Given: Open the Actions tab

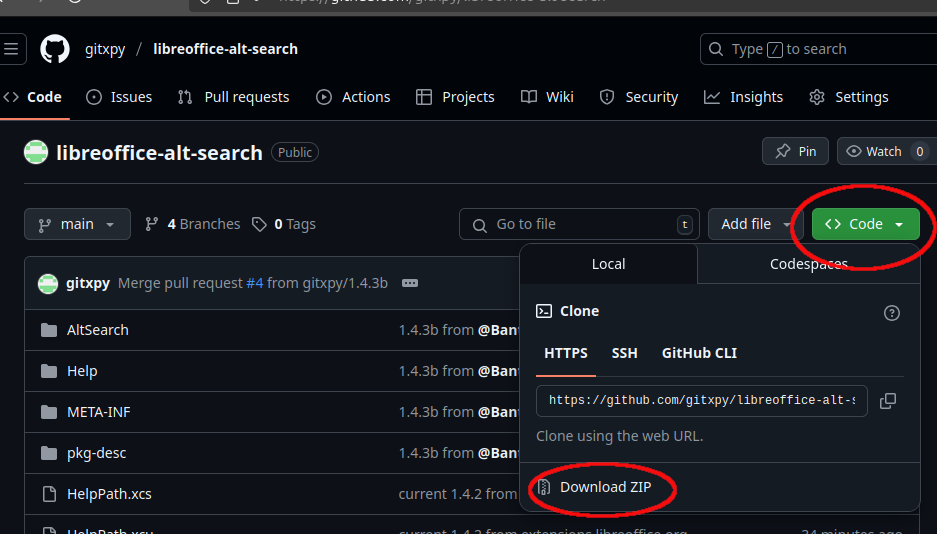Looking at the screenshot, I should 353,97.
